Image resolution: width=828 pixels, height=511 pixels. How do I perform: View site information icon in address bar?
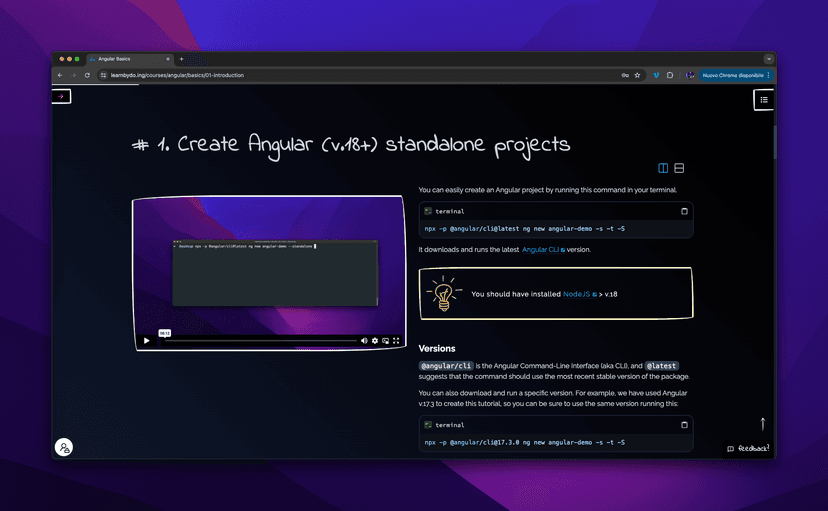click(104, 75)
